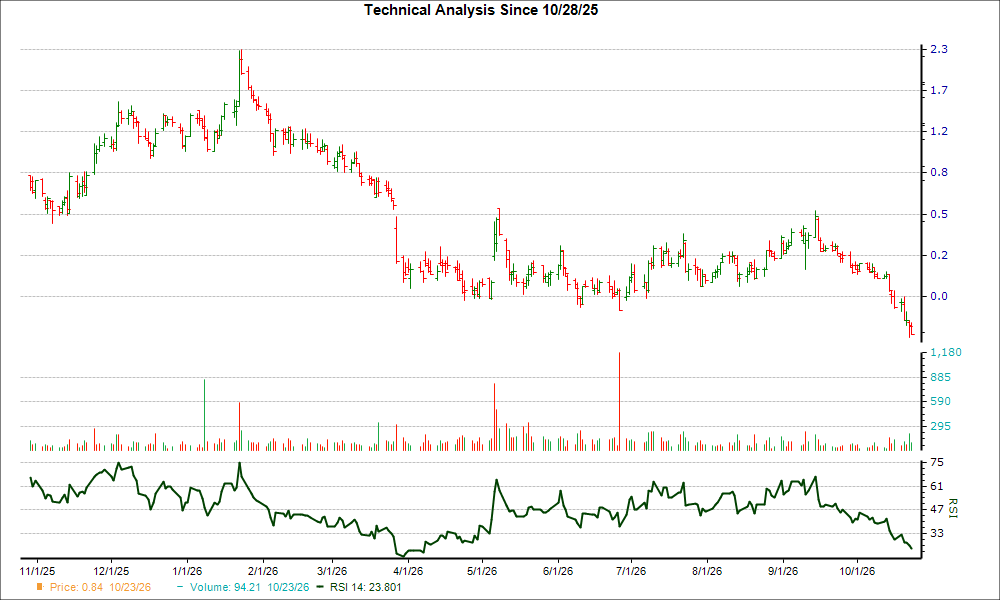The height and width of the screenshot is (600, 1000).
Task: Click the 2.3 price axis label
Action: point(939,49)
